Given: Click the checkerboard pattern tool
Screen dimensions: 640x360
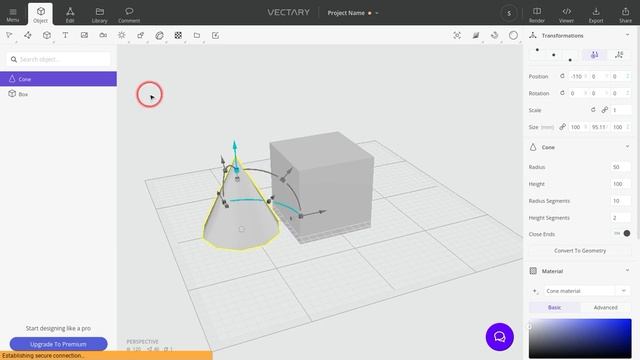Looking at the screenshot, I should coord(178,36).
